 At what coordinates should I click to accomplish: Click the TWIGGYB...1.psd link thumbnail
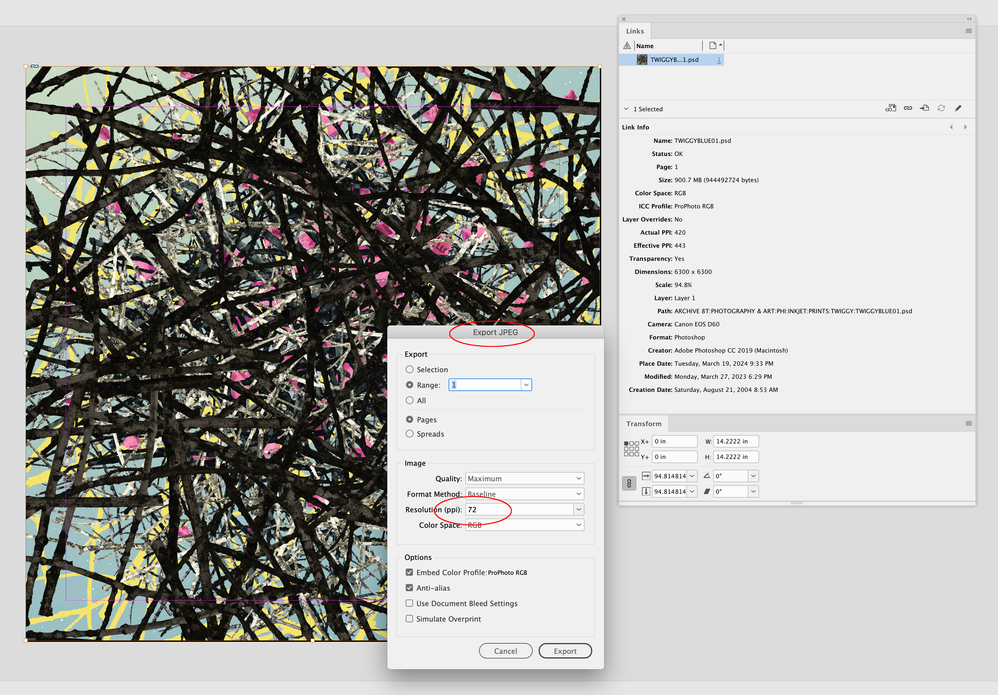[642, 59]
